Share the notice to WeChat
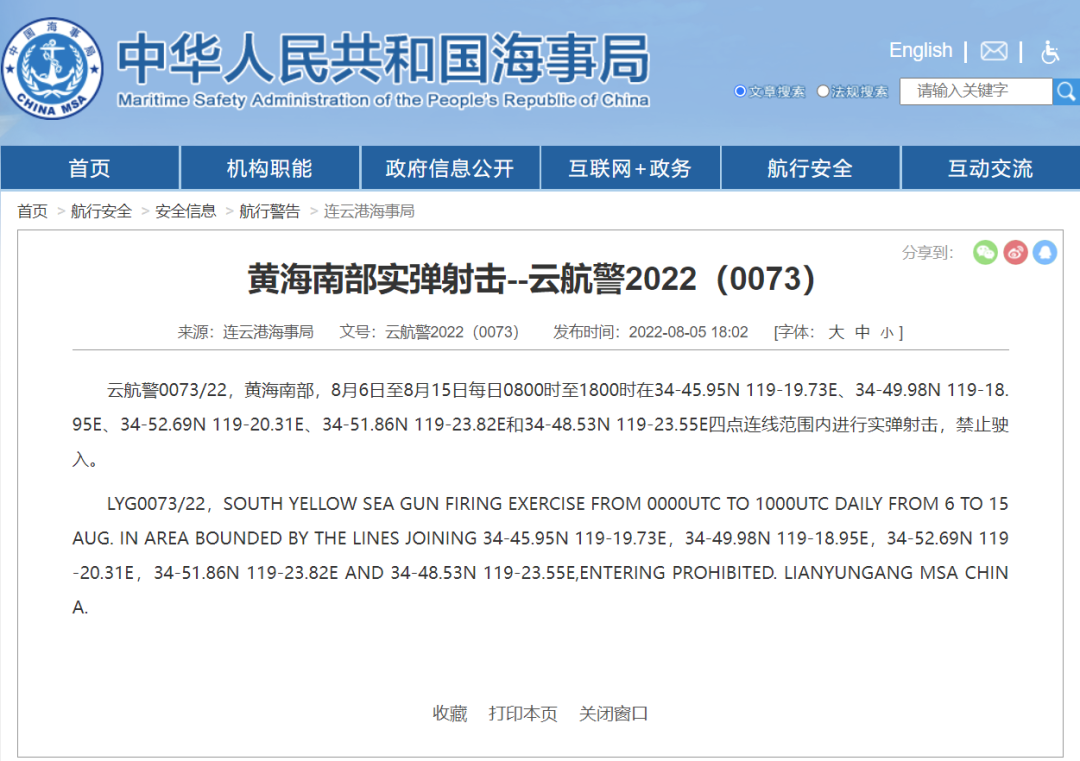 985,254
